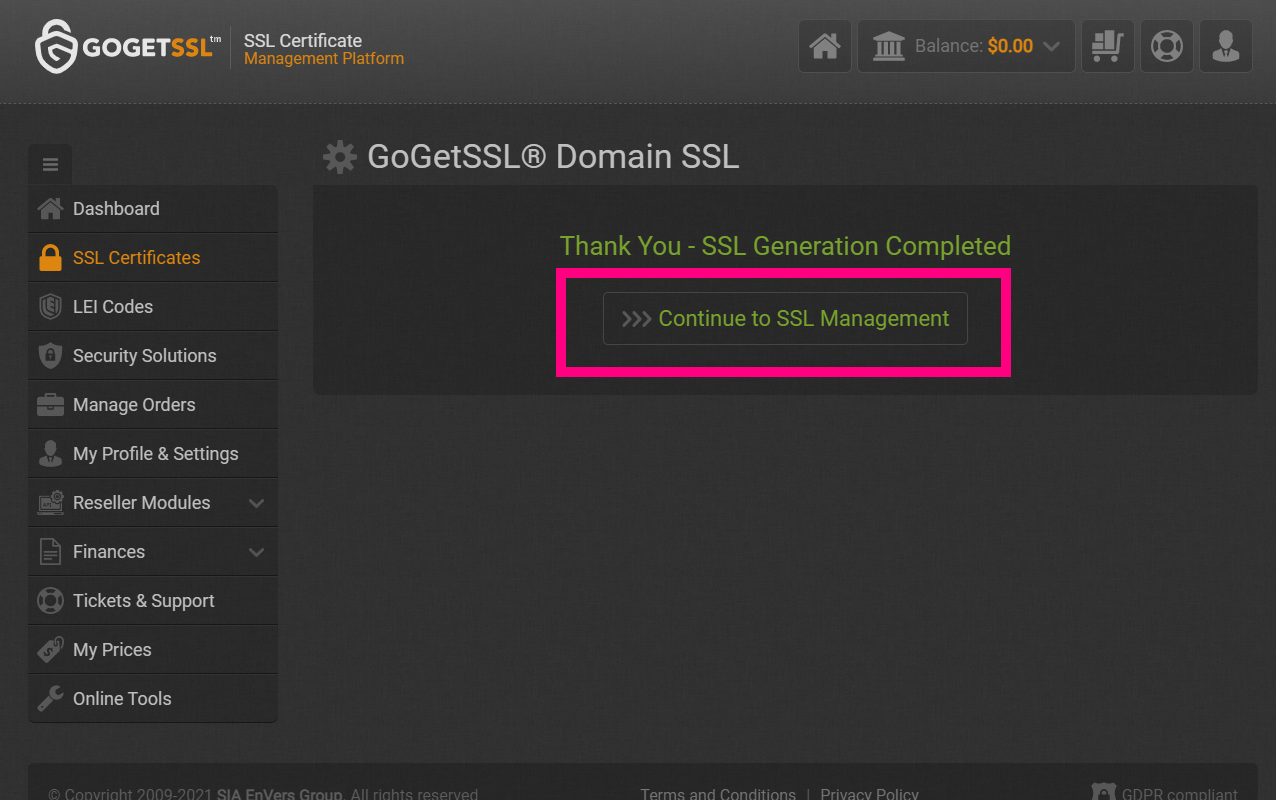Click the My Profile person icon
Screen dimensions: 1276x800
(x=50, y=454)
